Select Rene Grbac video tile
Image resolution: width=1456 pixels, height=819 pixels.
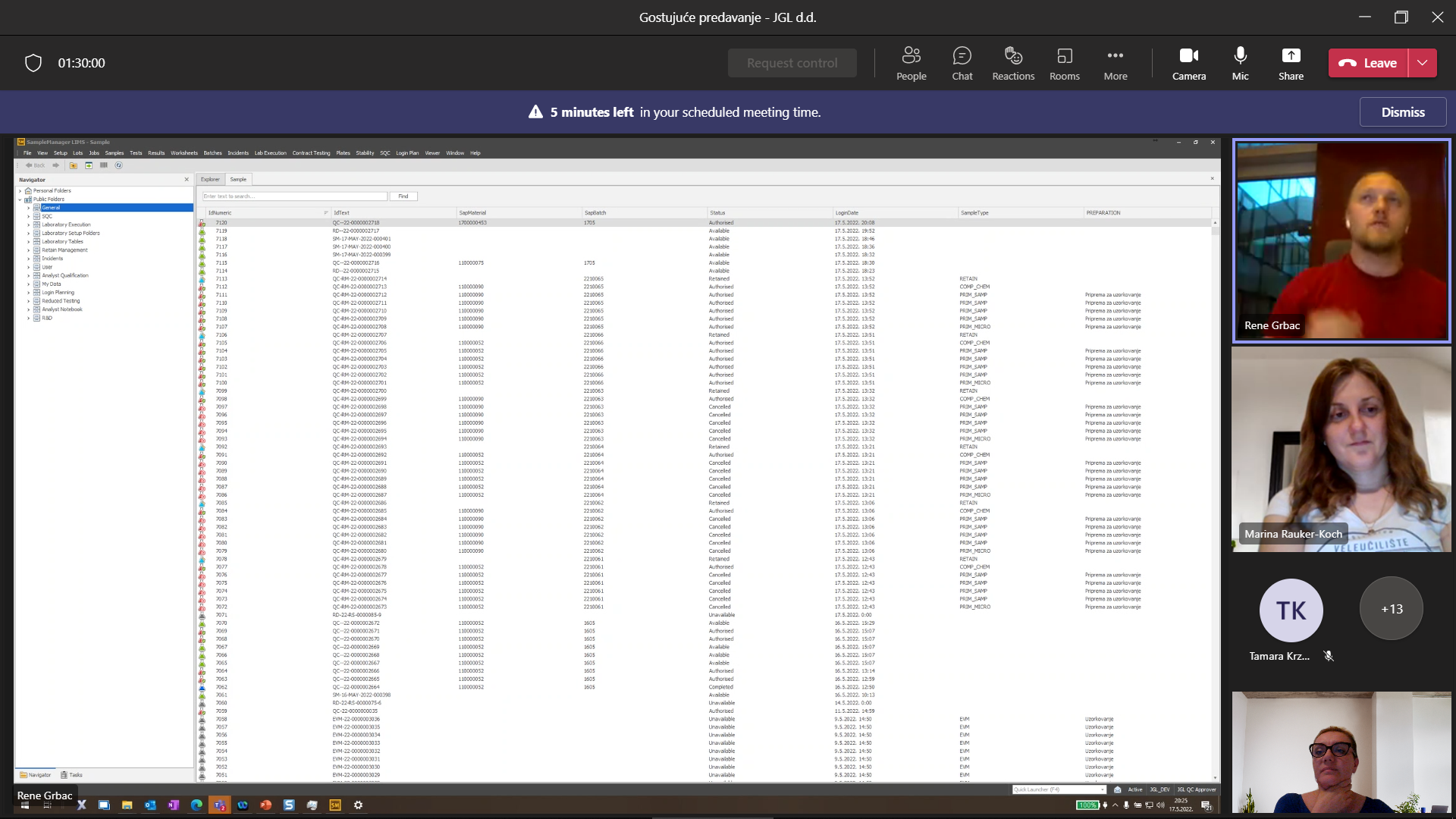(x=1341, y=241)
